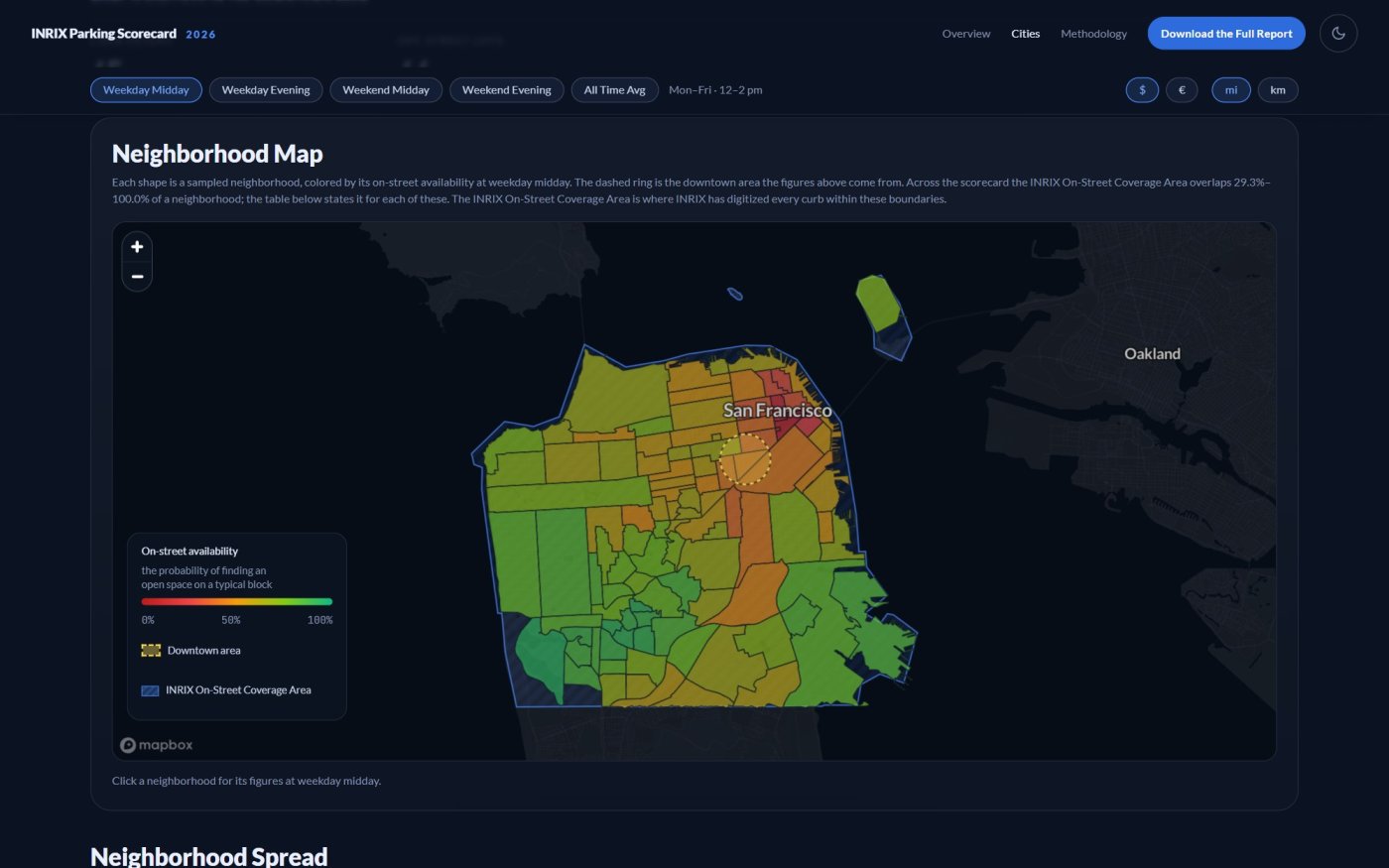Switch to Weekday Evening time filter
The image size is (1389, 868).
[x=266, y=90]
